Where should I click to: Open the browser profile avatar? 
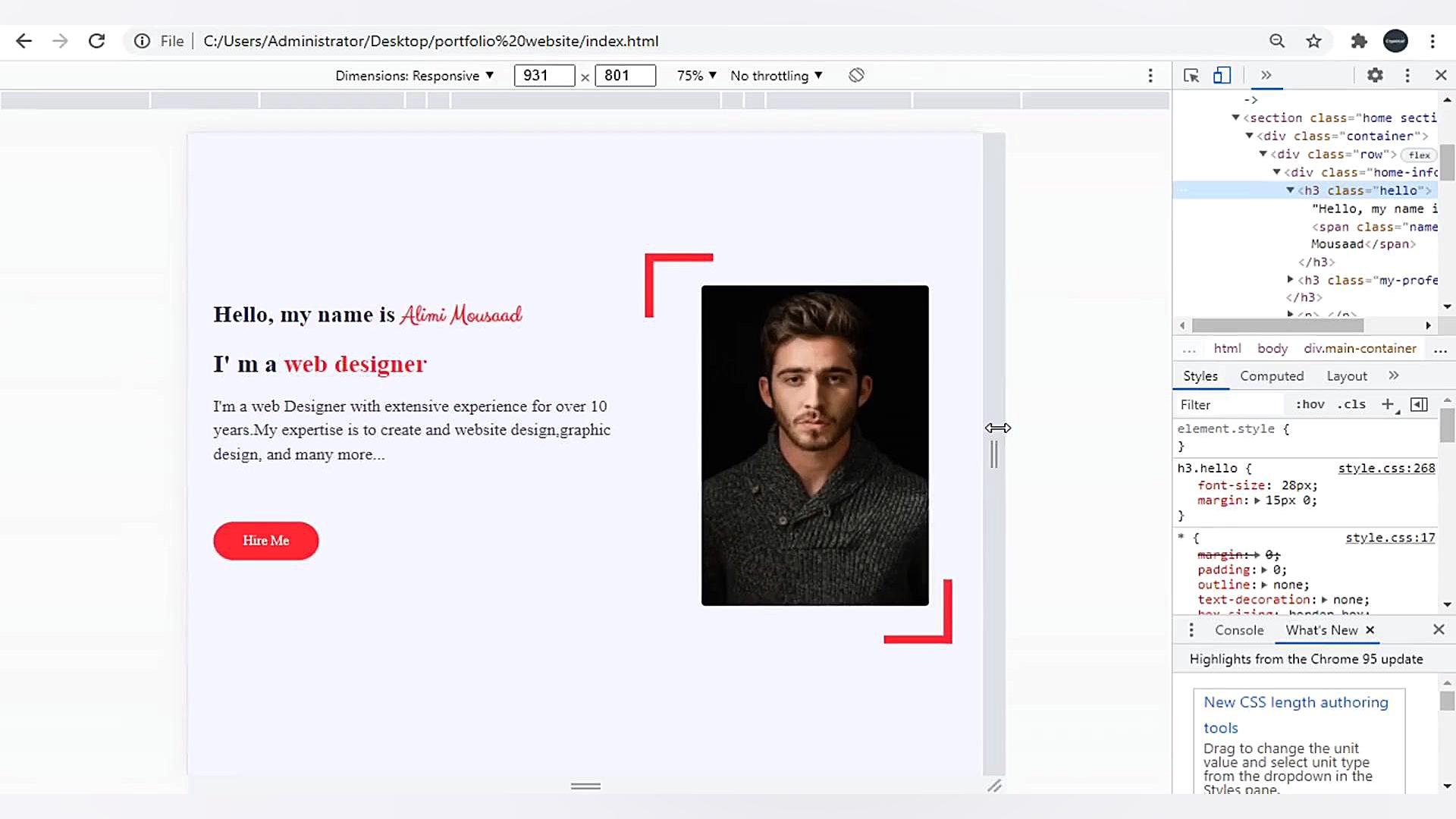click(1395, 41)
